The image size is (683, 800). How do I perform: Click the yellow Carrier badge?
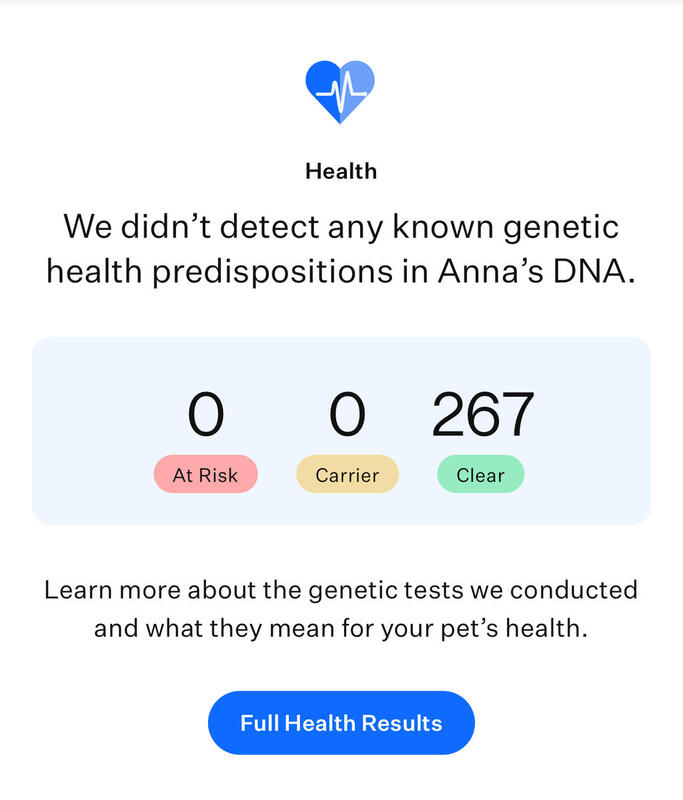[x=347, y=474]
